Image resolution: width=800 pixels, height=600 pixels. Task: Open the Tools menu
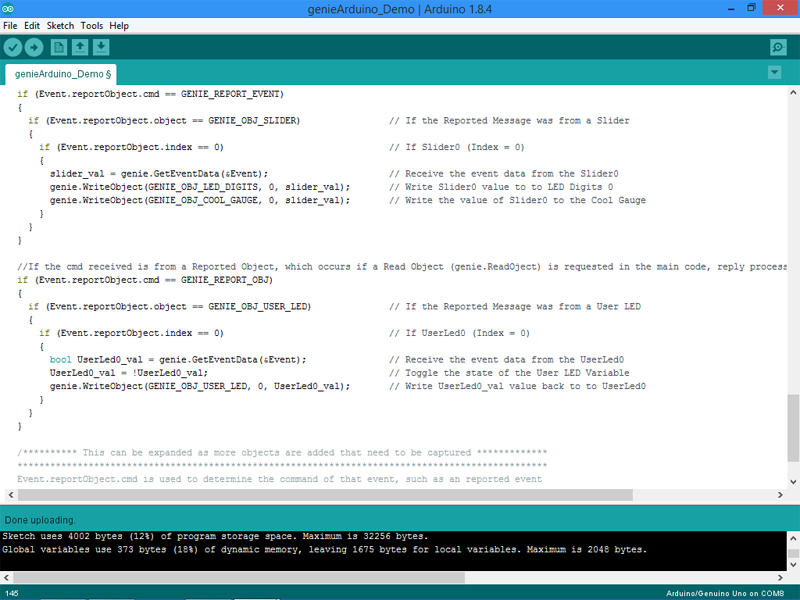point(91,25)
